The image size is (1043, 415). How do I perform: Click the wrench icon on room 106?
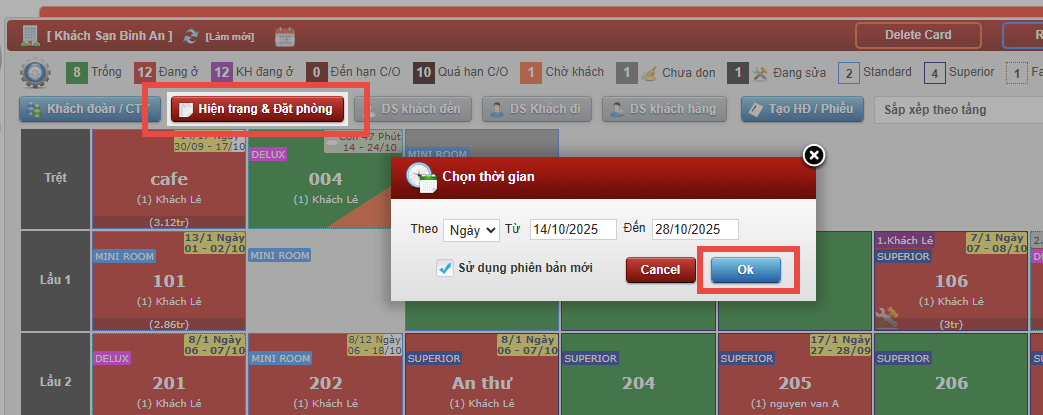pos(885,315)
